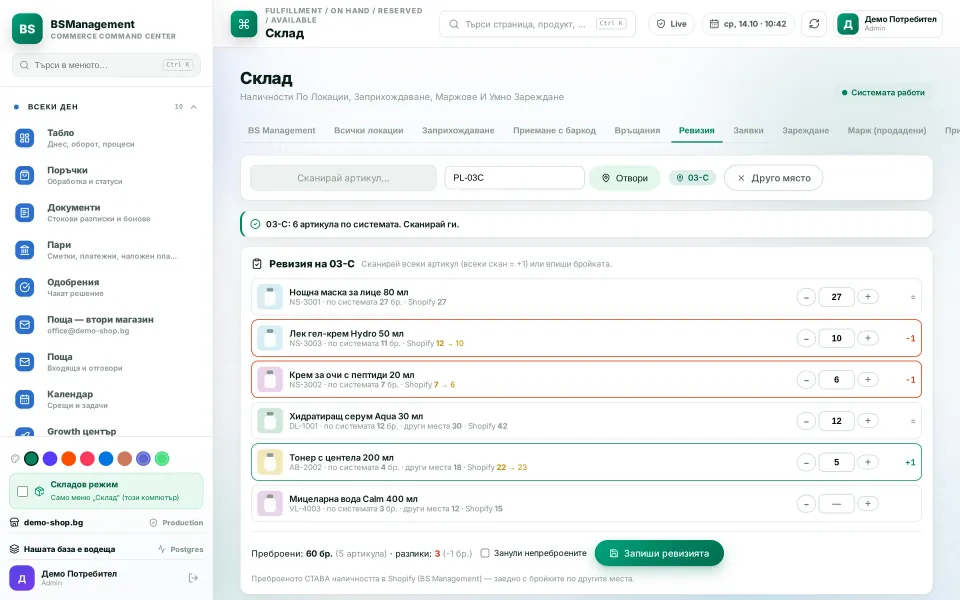Switch to the Заприхождаване tab

tap(458, 130)
